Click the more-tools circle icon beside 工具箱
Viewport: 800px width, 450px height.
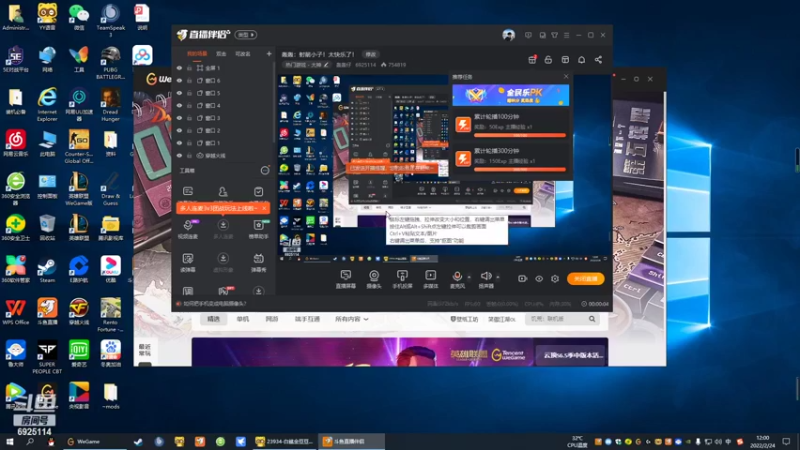(x=265, y=170)
